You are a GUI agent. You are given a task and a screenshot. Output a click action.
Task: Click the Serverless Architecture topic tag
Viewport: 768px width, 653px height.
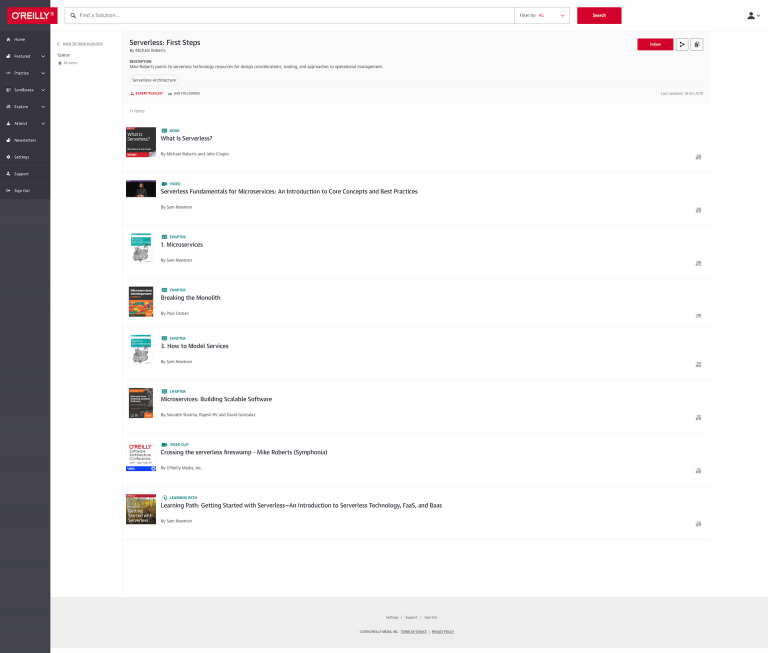(154, 80)
